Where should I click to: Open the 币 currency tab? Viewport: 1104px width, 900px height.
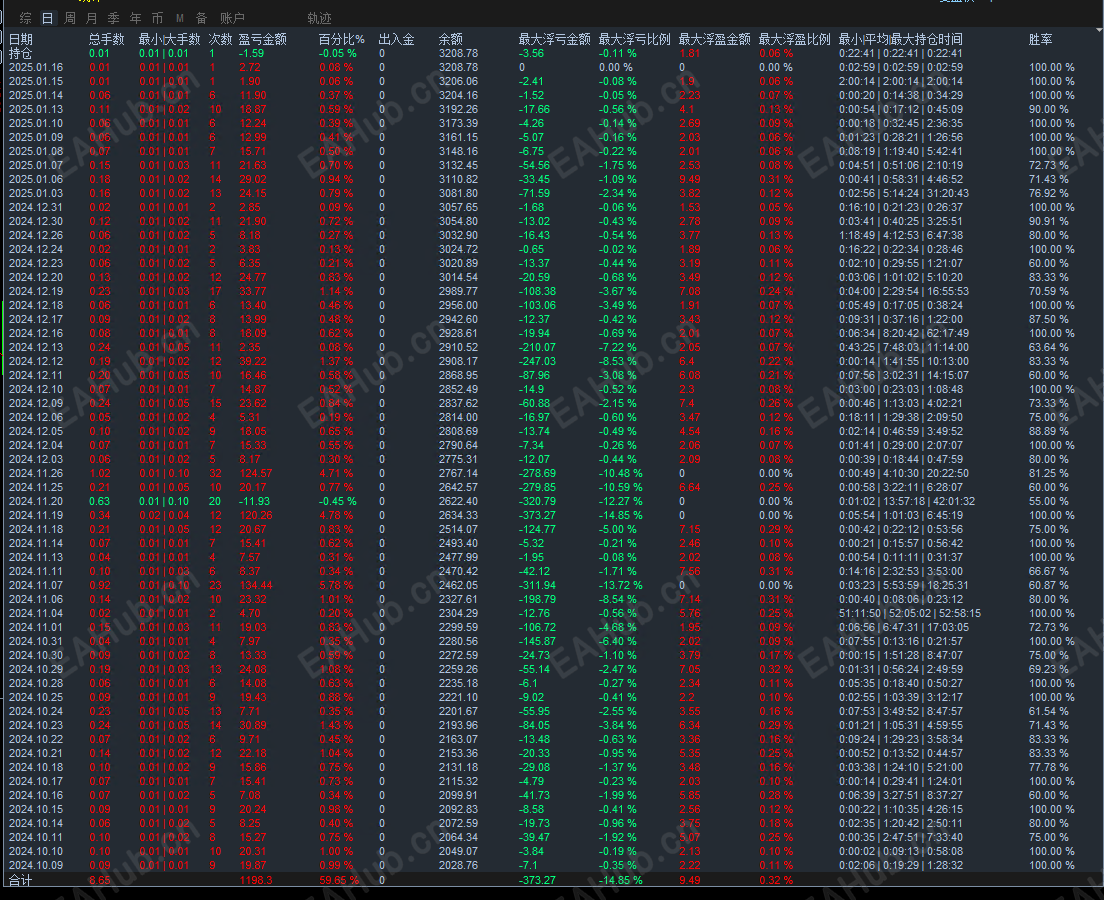[x=157, y=18]
